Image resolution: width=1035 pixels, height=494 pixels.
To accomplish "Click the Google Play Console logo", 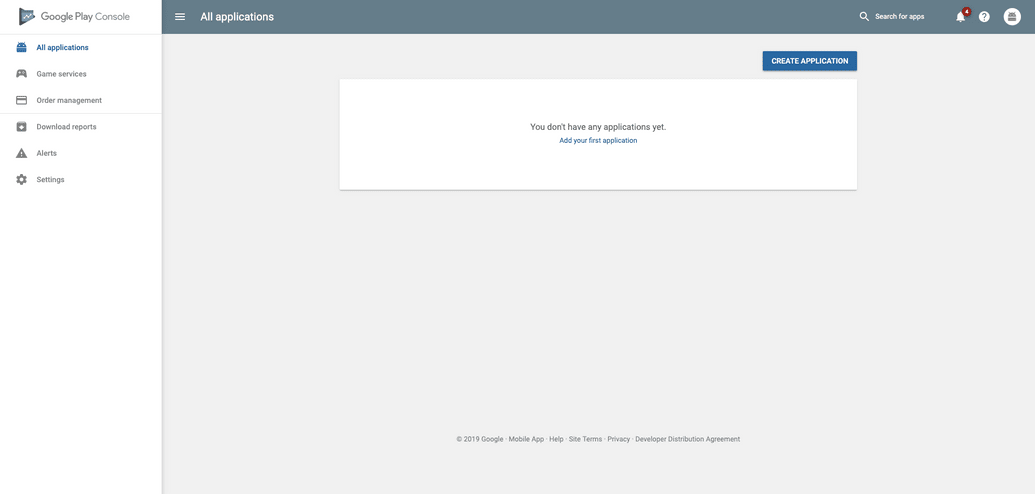I will click(x=74, y=17).
